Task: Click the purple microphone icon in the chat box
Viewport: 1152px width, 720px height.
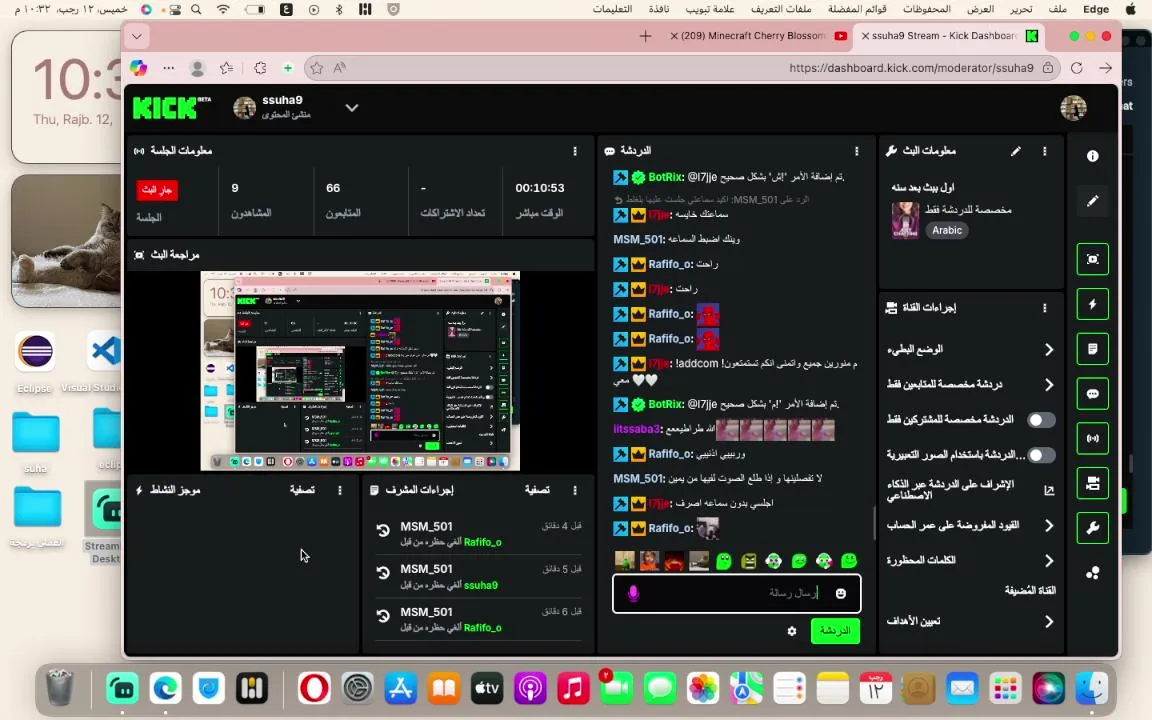Action: [x=633, y=593]
